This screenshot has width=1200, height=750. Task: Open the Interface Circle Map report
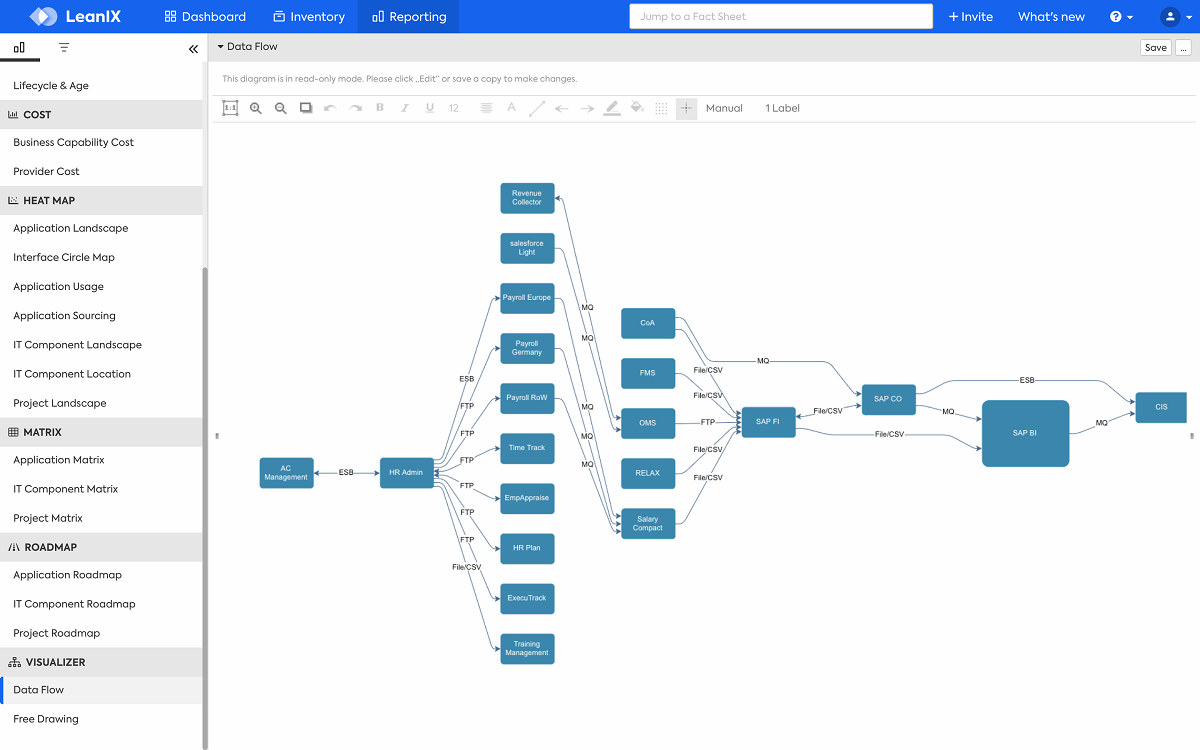pos(64,257)
